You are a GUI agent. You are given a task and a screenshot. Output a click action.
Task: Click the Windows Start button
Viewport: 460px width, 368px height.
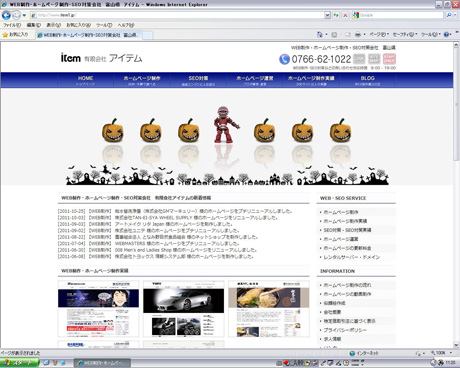[x=19, y=363]
